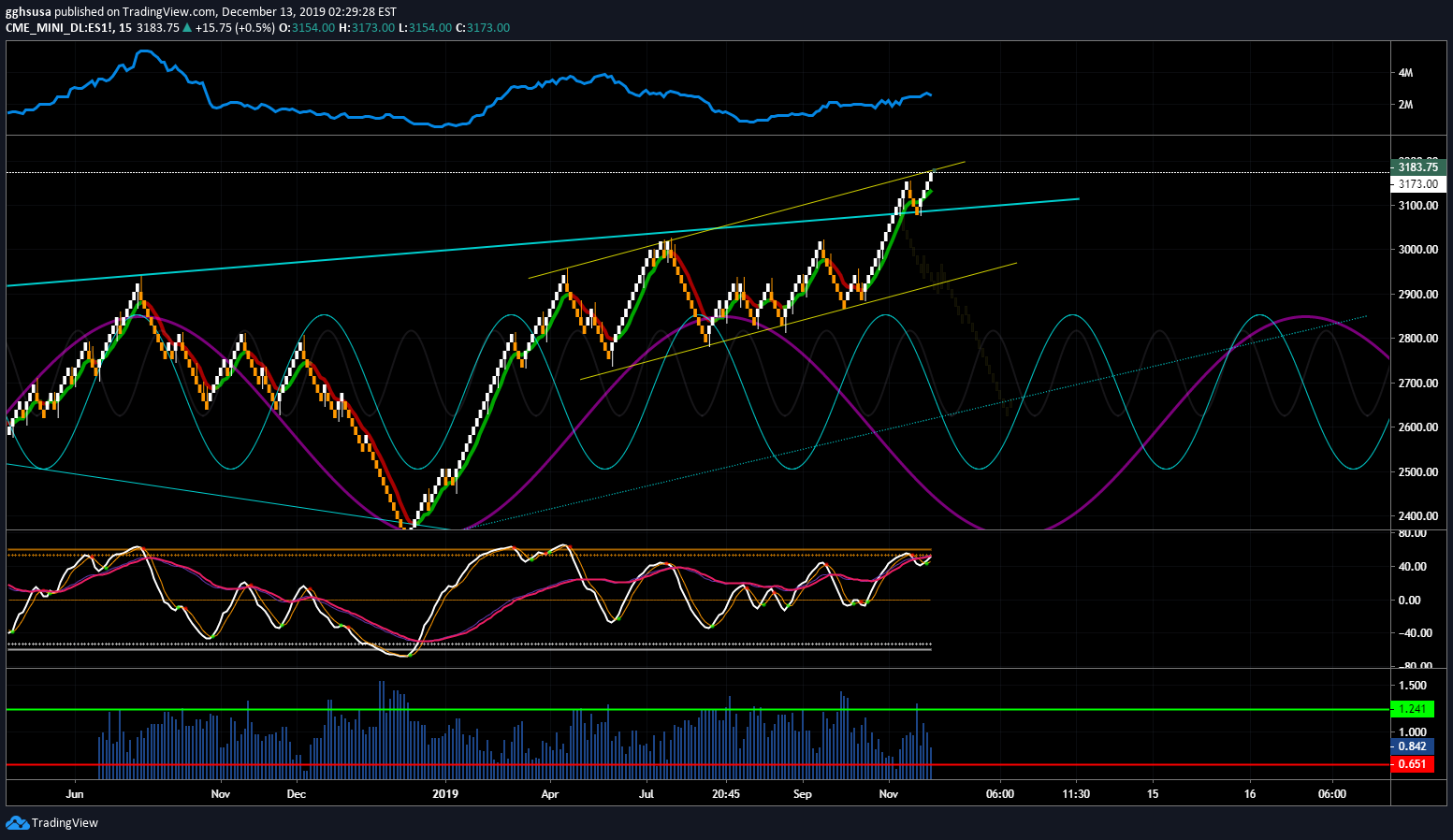The image size is (1453, 840).
Task: Click the C:3173.00 close value
Action: pyautogui.click(x=482, y=28)
